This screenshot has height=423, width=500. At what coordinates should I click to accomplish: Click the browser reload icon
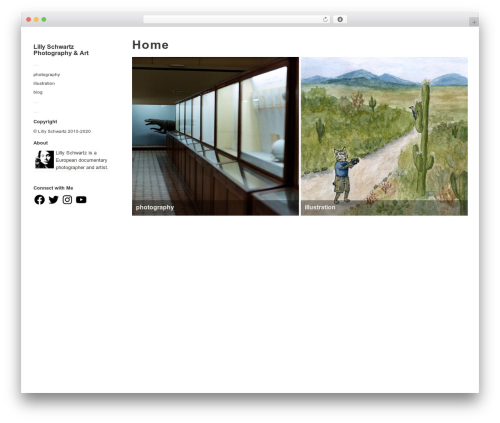click(x=325, y=19)
